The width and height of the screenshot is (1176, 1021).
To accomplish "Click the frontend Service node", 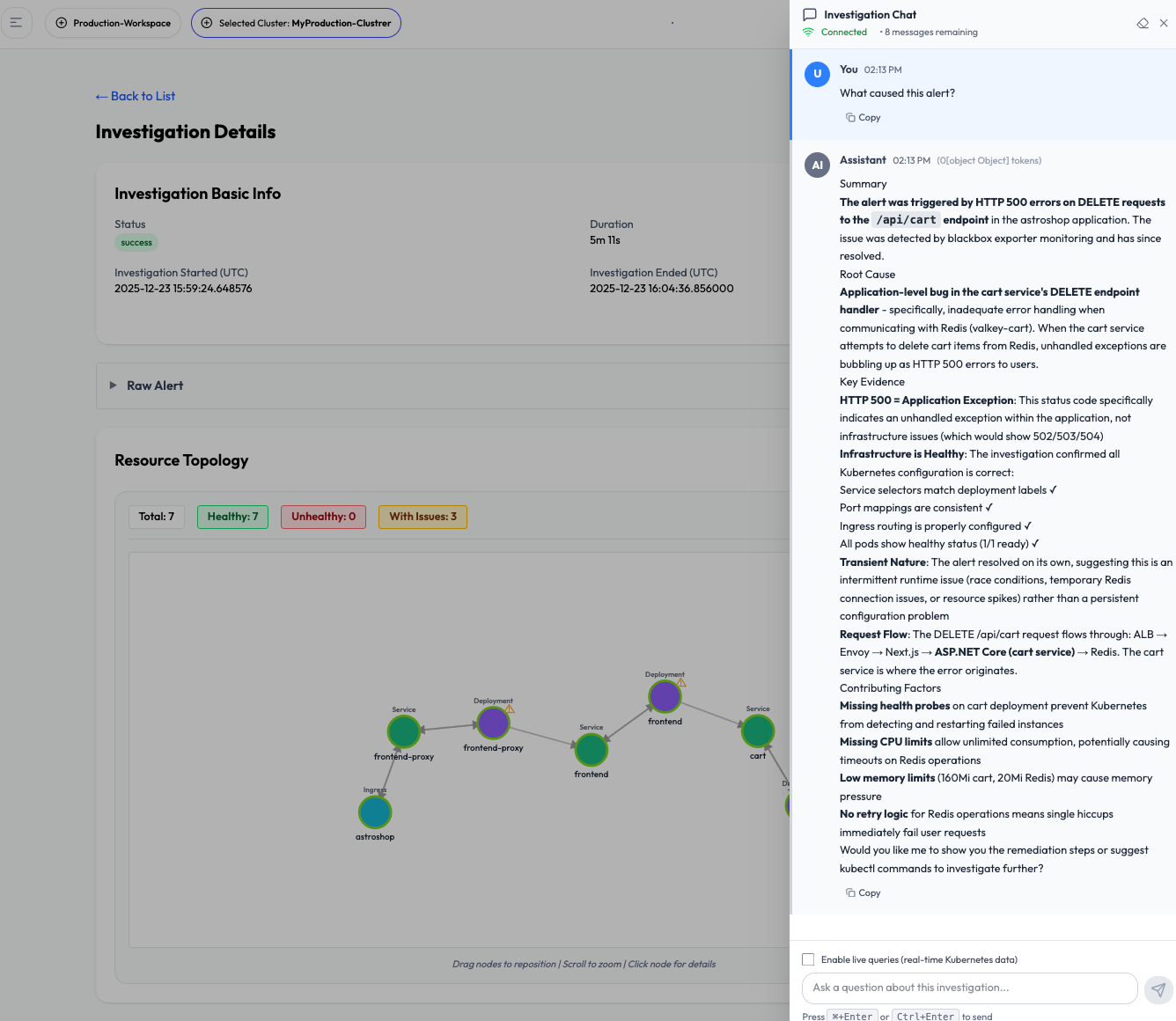I will tap(592, 750).
